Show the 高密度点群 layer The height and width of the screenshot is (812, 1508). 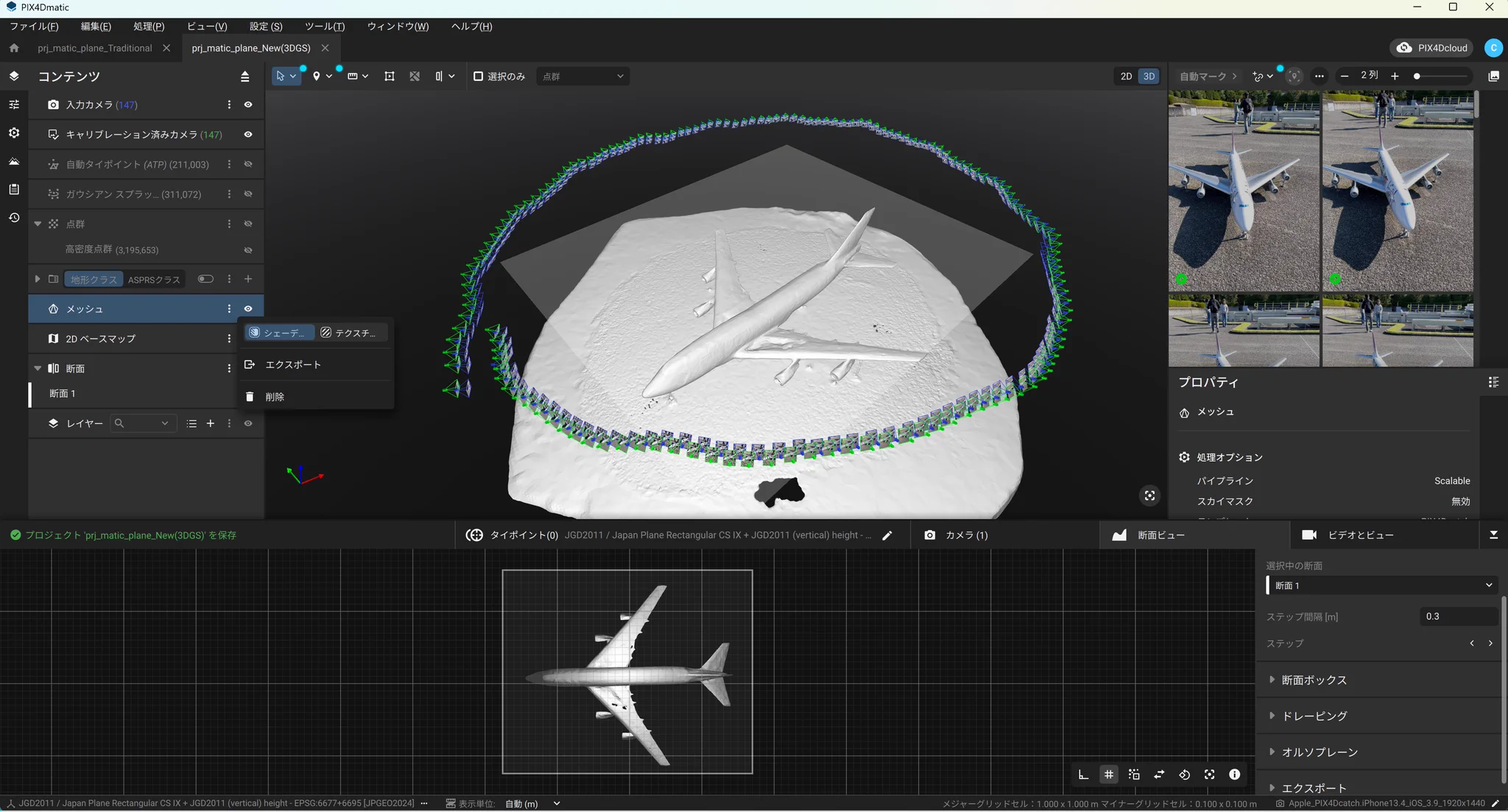[x=248, y=250]
